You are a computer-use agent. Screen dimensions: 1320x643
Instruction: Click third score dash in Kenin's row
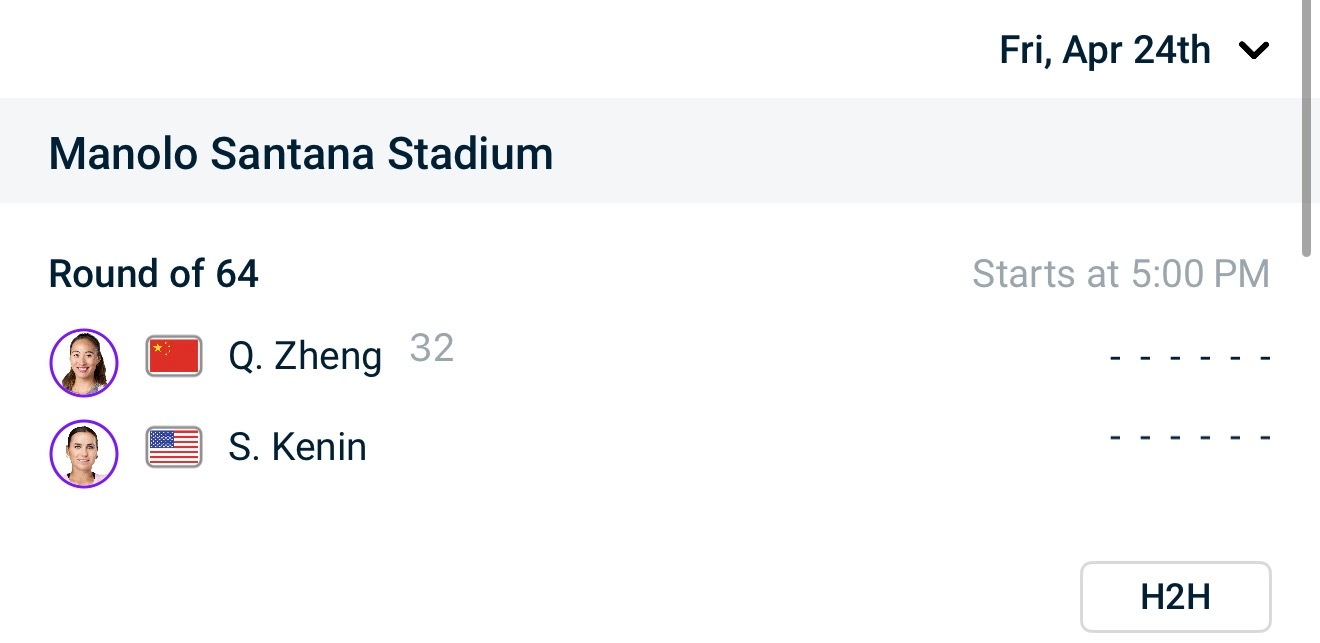1176,438
